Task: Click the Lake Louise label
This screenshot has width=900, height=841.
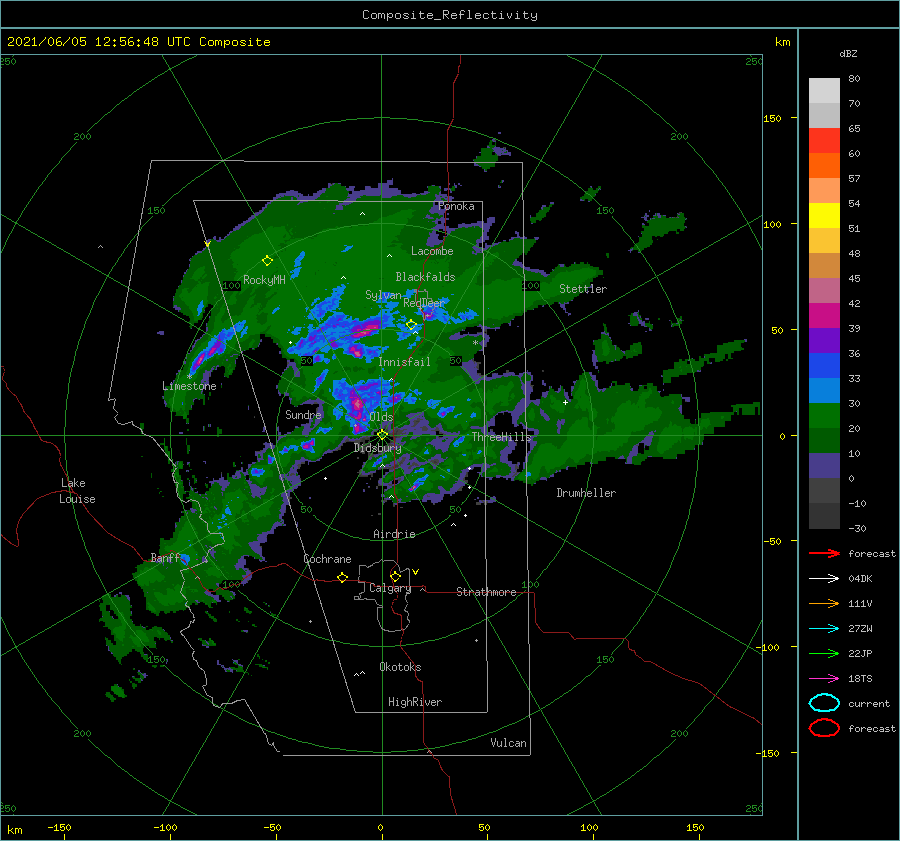Action: (77, 491)
